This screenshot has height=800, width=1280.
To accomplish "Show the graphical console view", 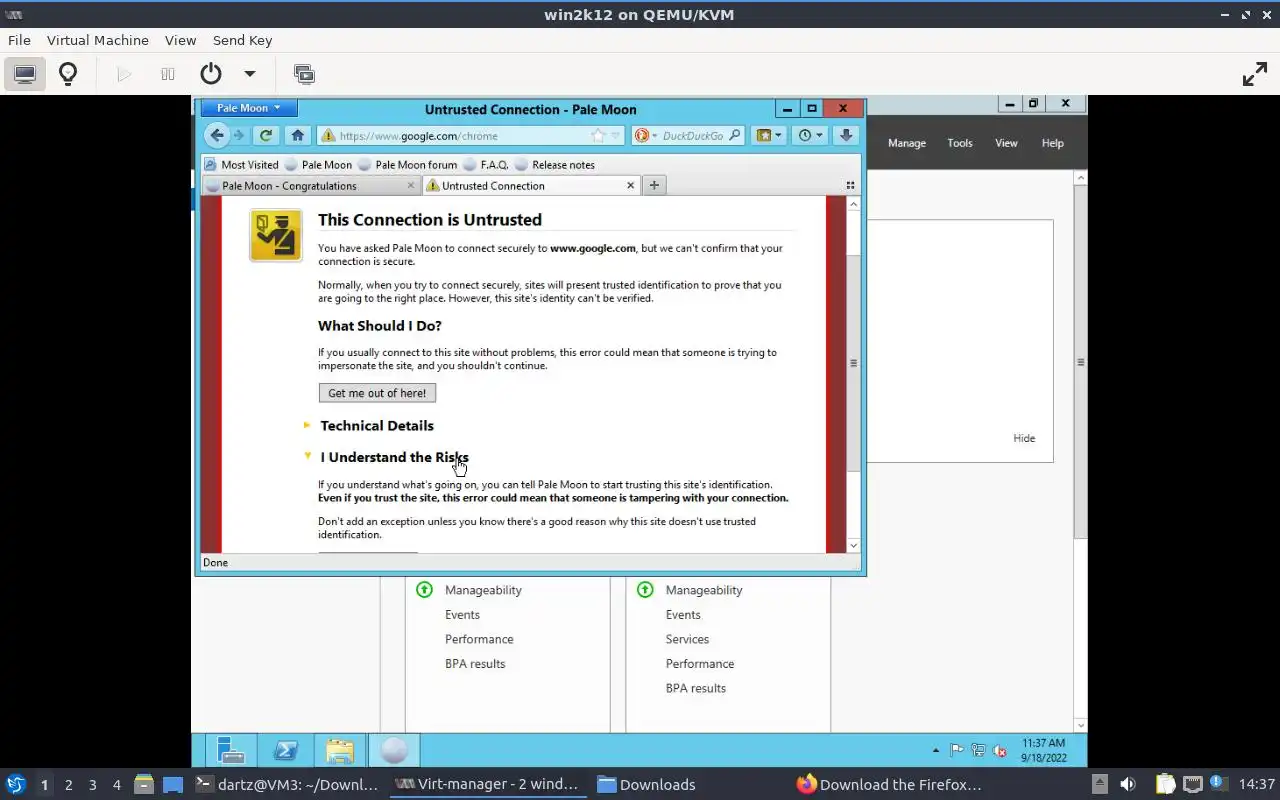I will coord(25,74).
